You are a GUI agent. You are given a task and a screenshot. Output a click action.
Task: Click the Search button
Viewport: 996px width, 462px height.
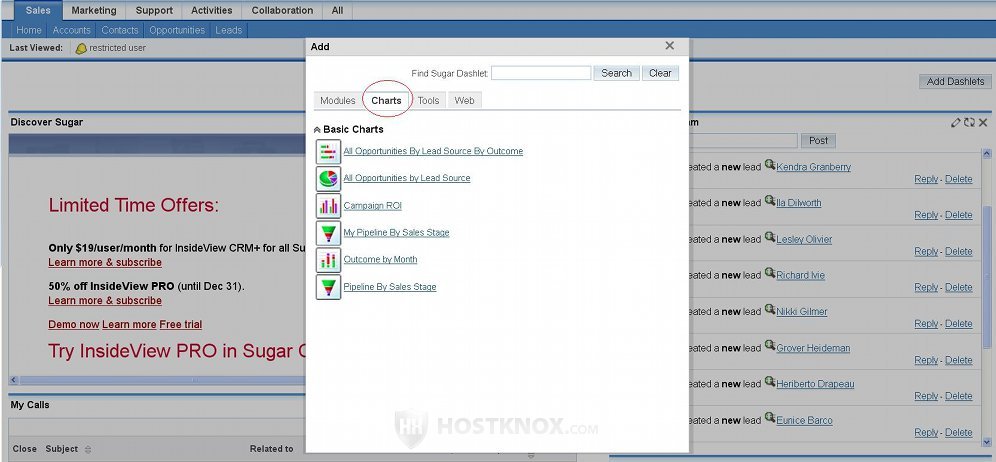(x=616, y=73)
